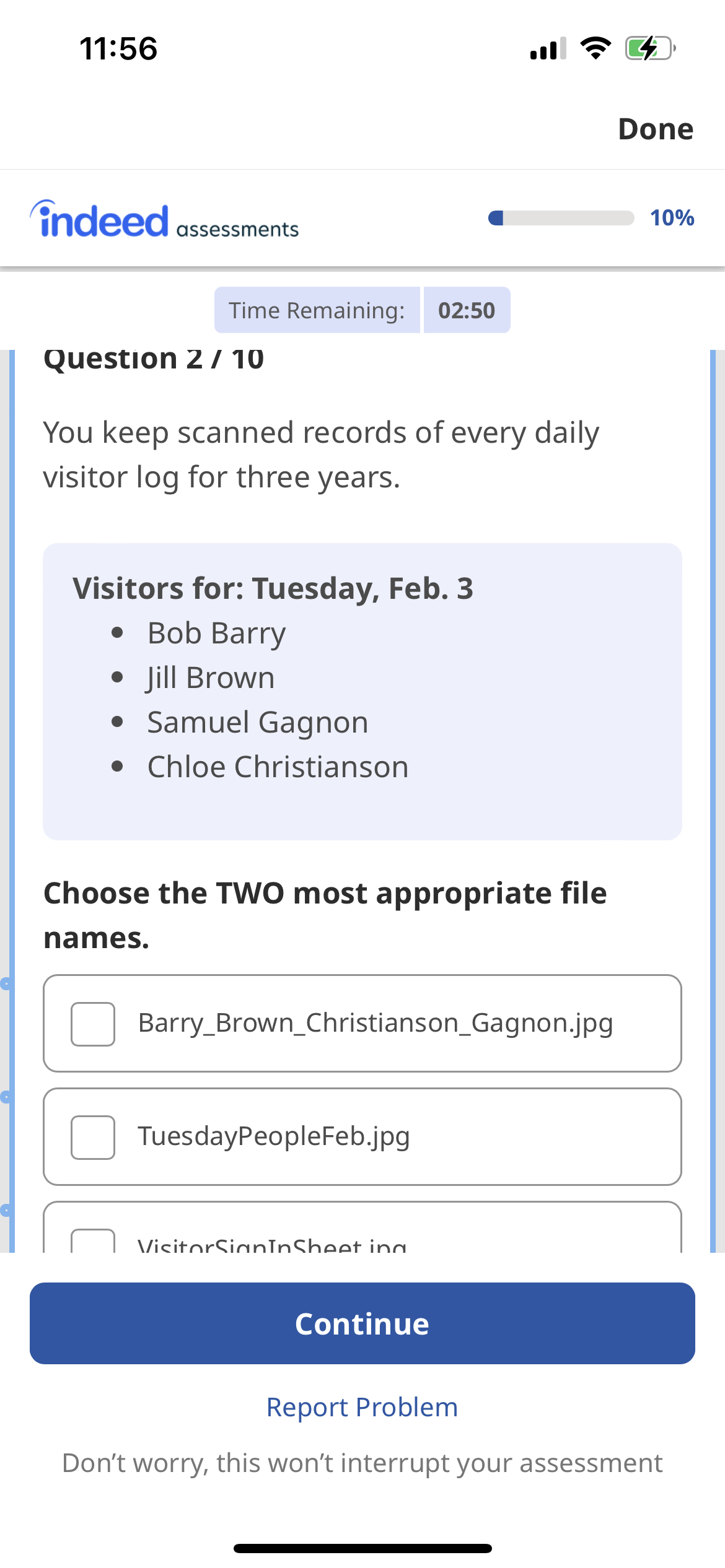
Task: Select the TuesdayPeopleFeb.jpg answer option
Action: (x=362, y=1136)
